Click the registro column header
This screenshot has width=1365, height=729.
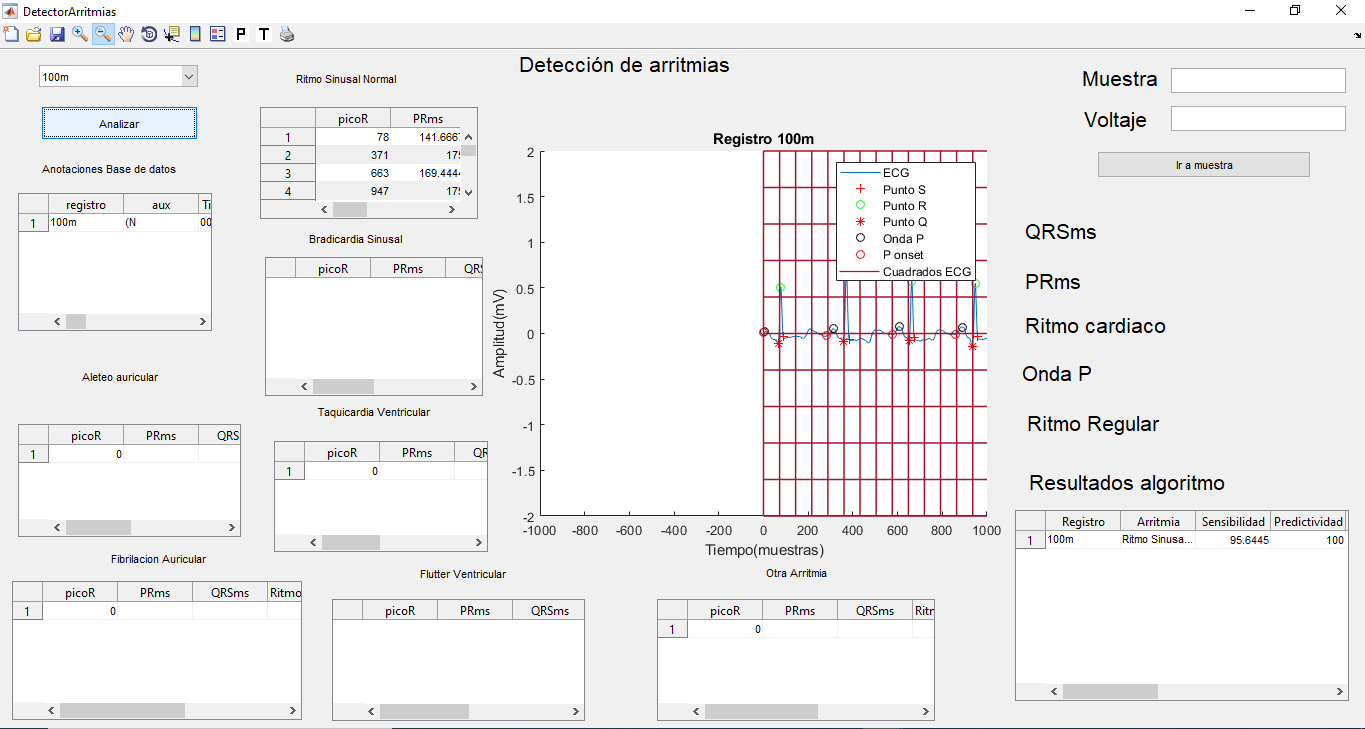[86, 205]
